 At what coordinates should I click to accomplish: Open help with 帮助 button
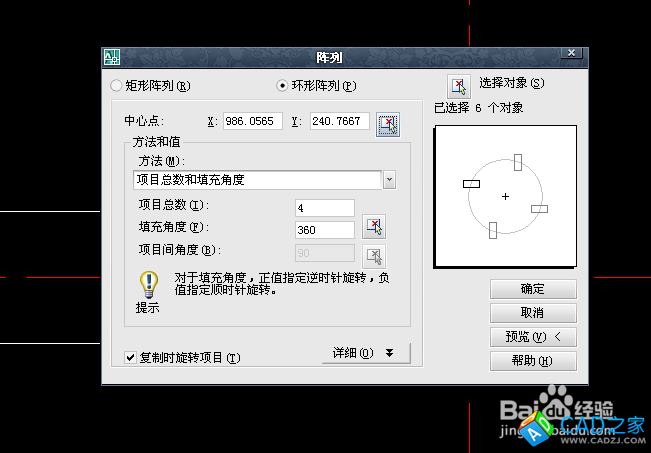pos(533,361)
